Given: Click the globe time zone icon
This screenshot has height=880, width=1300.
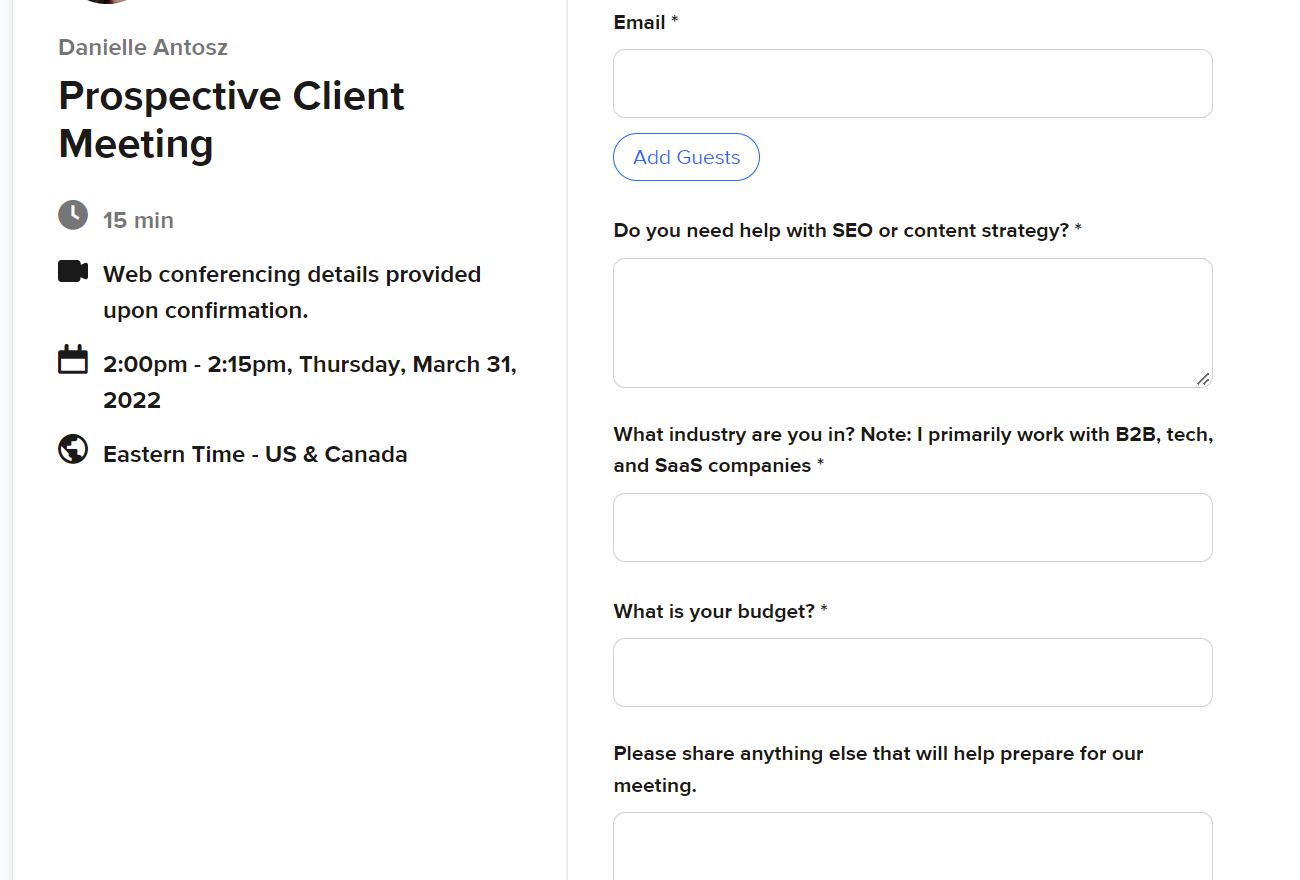Looking at the screenshot, I should click(x=73, y=450).
